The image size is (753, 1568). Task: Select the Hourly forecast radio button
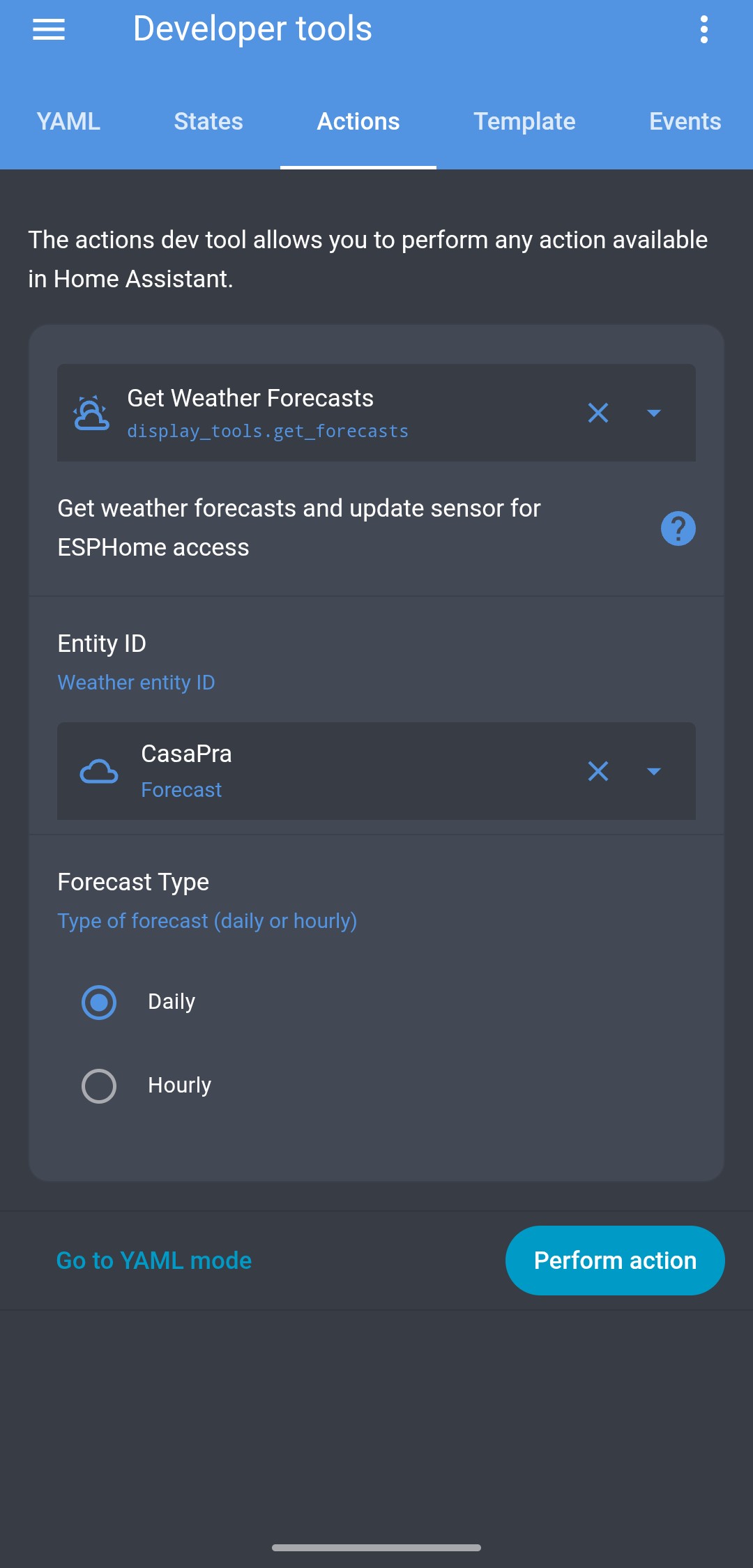coord(99,1086)
